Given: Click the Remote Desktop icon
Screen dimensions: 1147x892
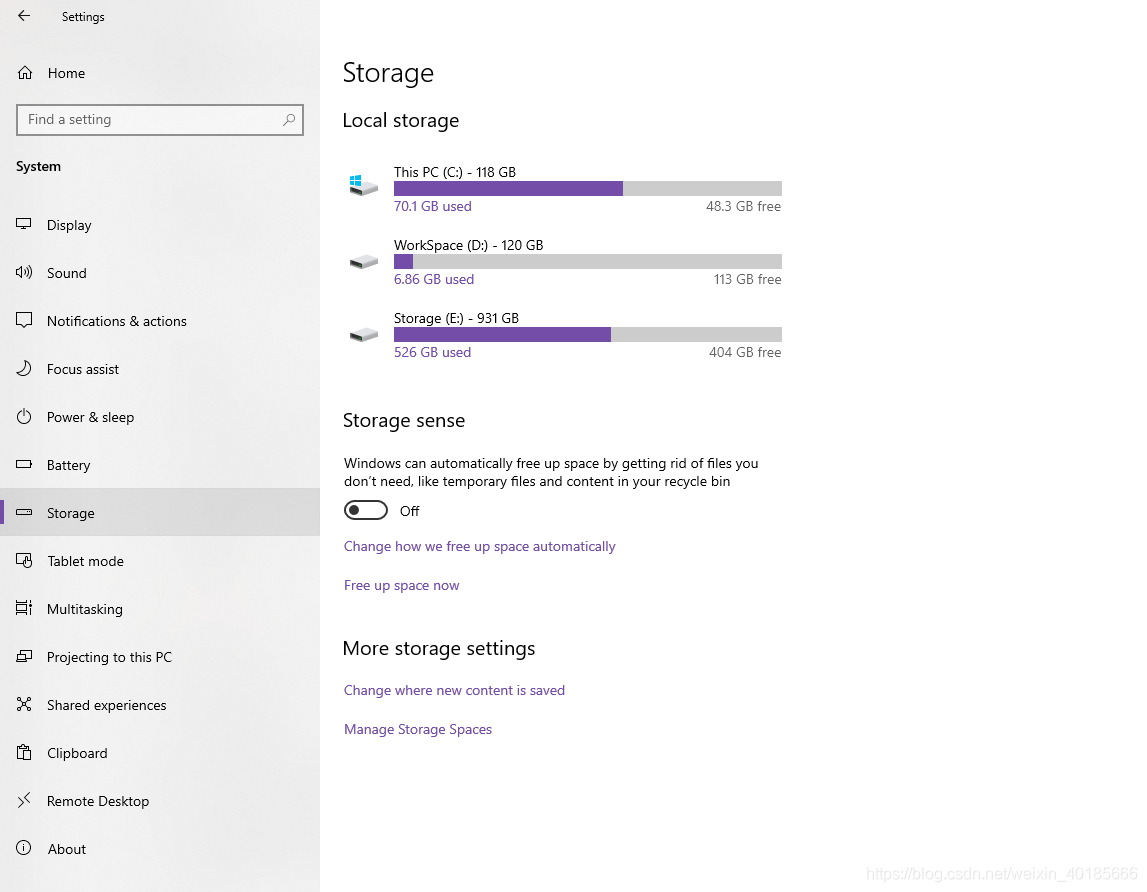Looking at the screenshot, I should coord(24,800).
